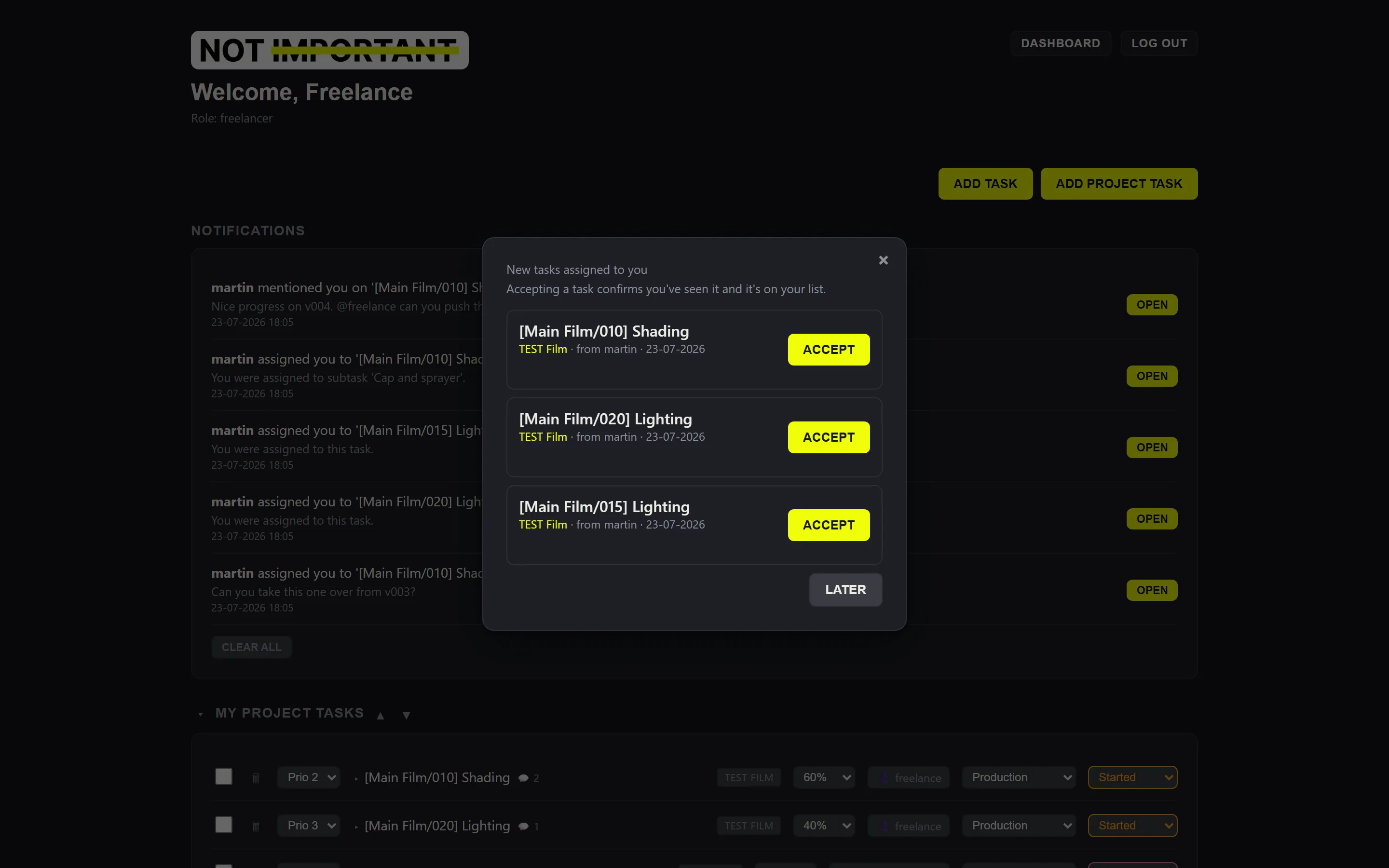Open Started status dropdown for Shading task
Image resolution: width=1389 pixels, height=868 pixels.
tap(1132, 777)
